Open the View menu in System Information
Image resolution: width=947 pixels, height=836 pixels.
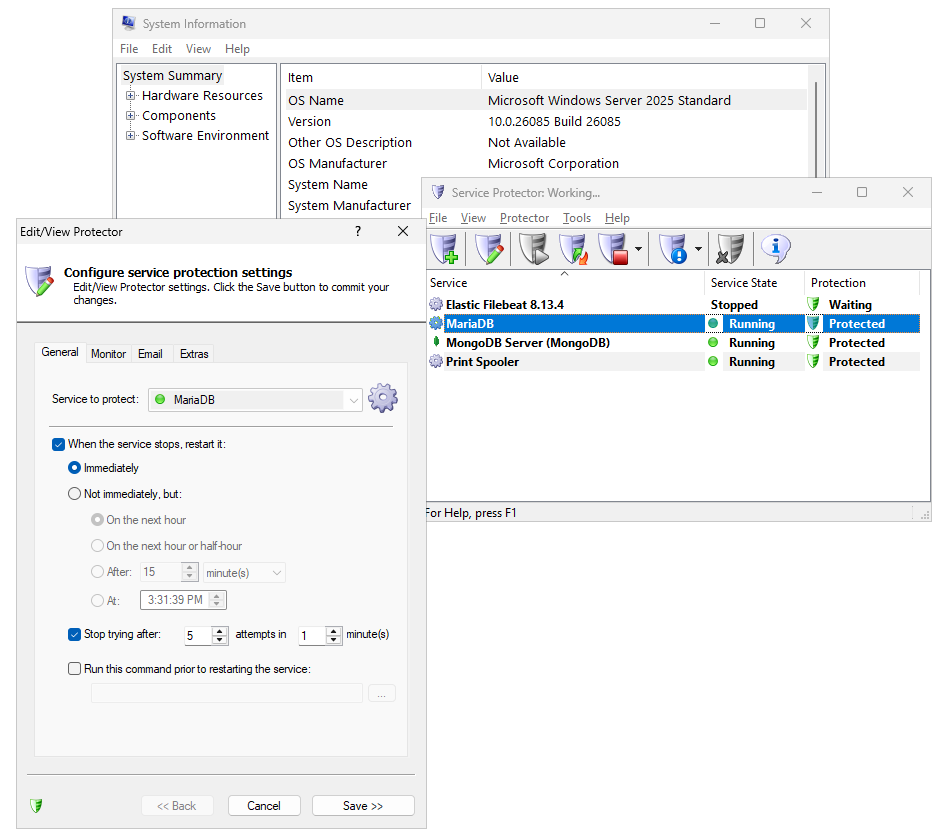tap(198, 49)
